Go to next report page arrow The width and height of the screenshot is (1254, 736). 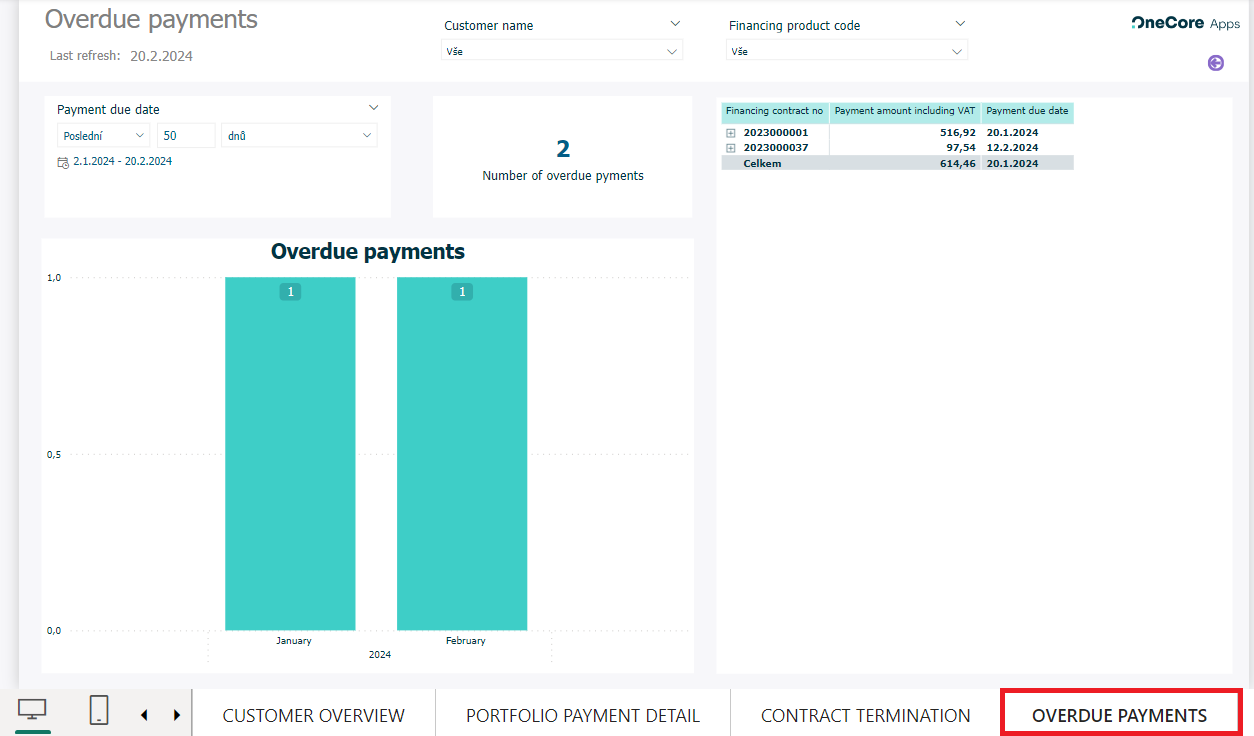[176, 713]
